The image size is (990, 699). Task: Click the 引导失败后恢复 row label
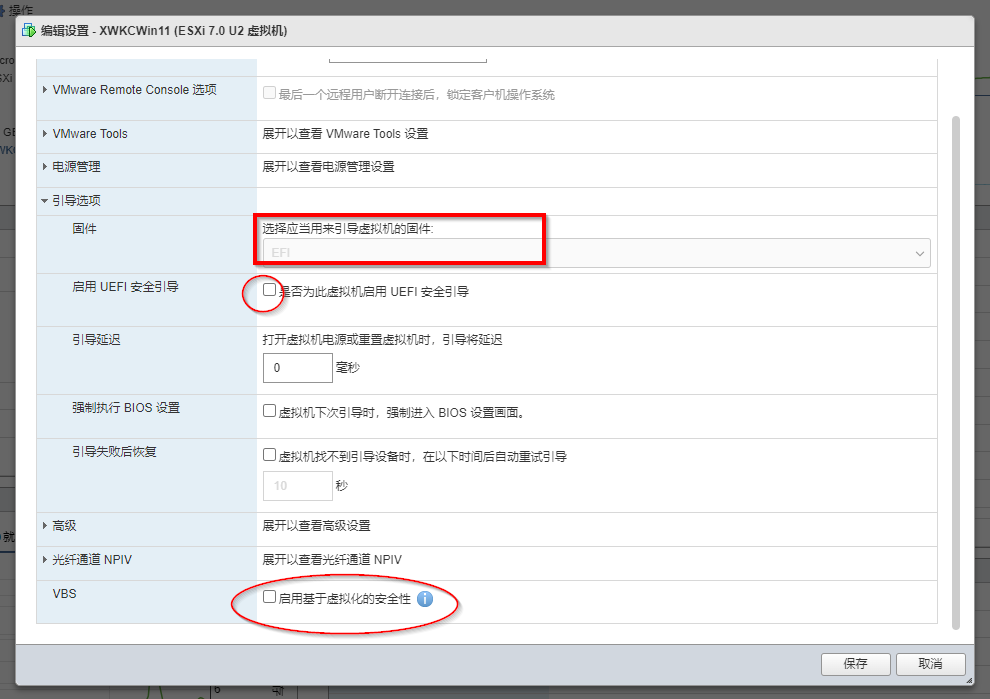coord(114,451)
